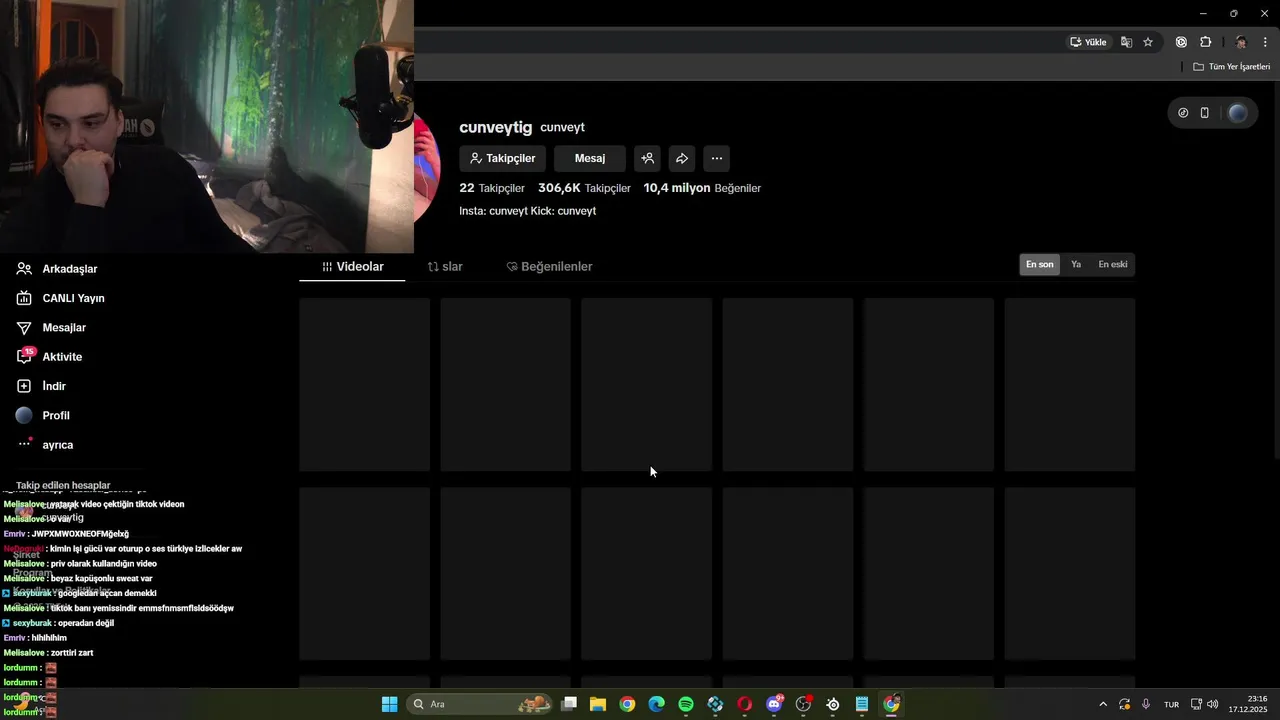Click the Aktivite icon with red badge

tap(25, 356)
